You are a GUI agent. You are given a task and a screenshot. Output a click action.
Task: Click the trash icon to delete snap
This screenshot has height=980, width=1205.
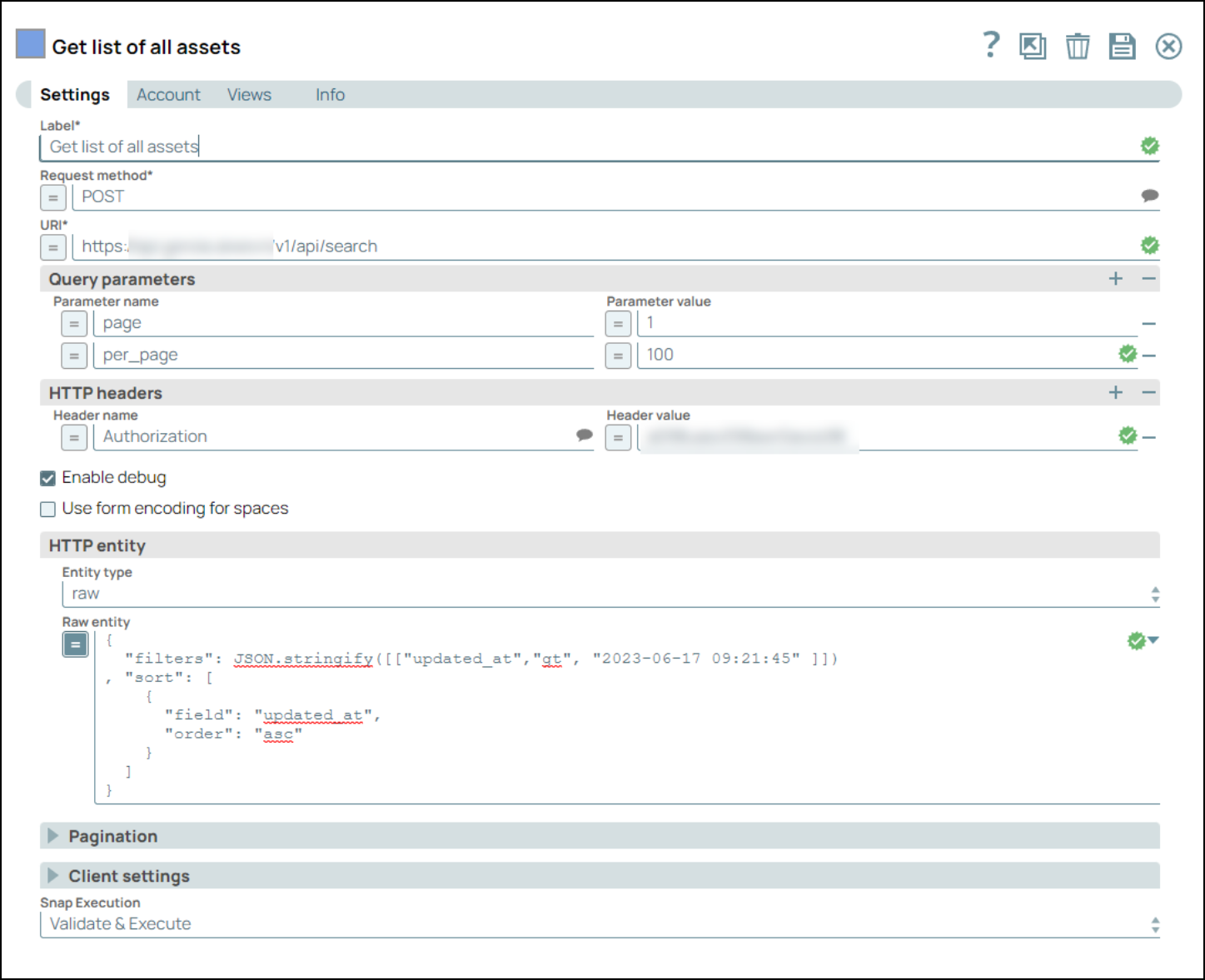tap(1078, 46)
